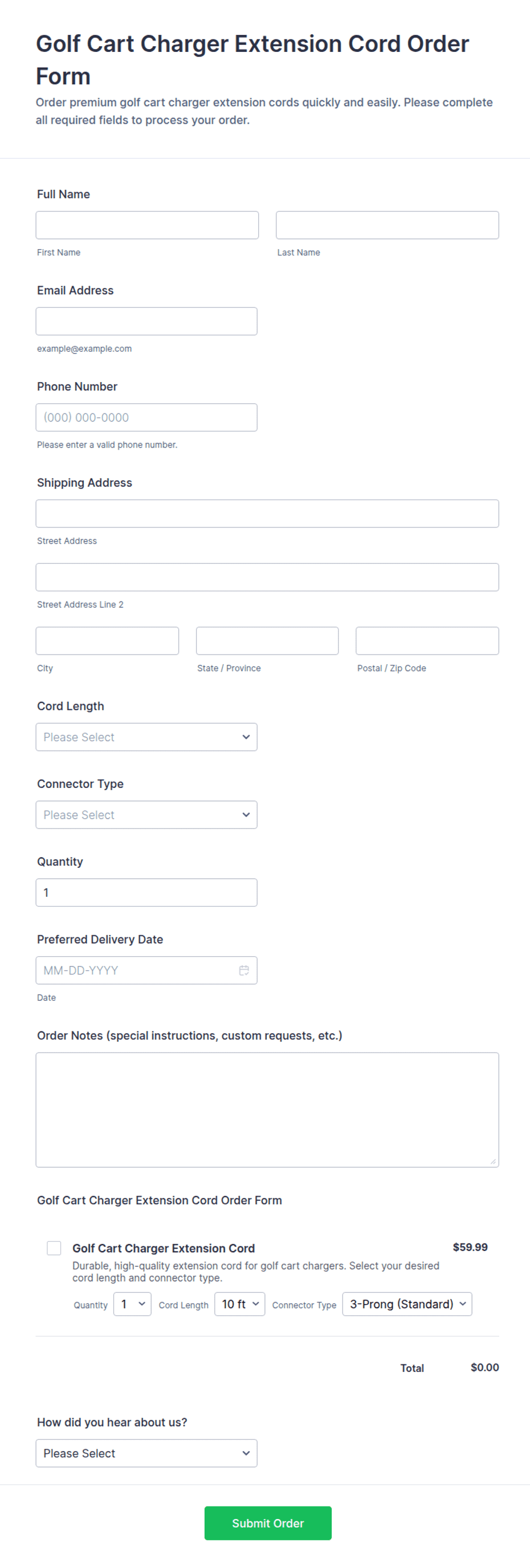530x1568 pixels.
Task: Check the Golf Cart Charger Extension Cord product
Action: [54, 1249]
